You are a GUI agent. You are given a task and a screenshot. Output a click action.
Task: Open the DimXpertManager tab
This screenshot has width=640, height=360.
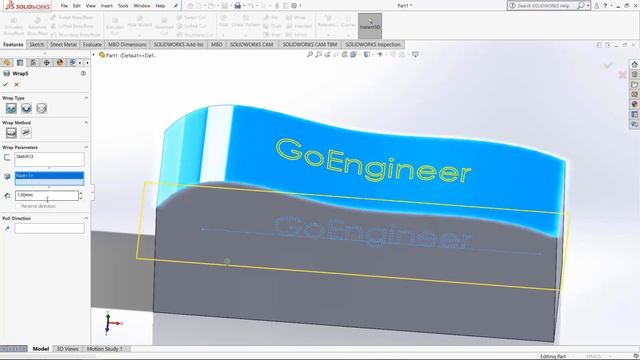tap(47, 62)
